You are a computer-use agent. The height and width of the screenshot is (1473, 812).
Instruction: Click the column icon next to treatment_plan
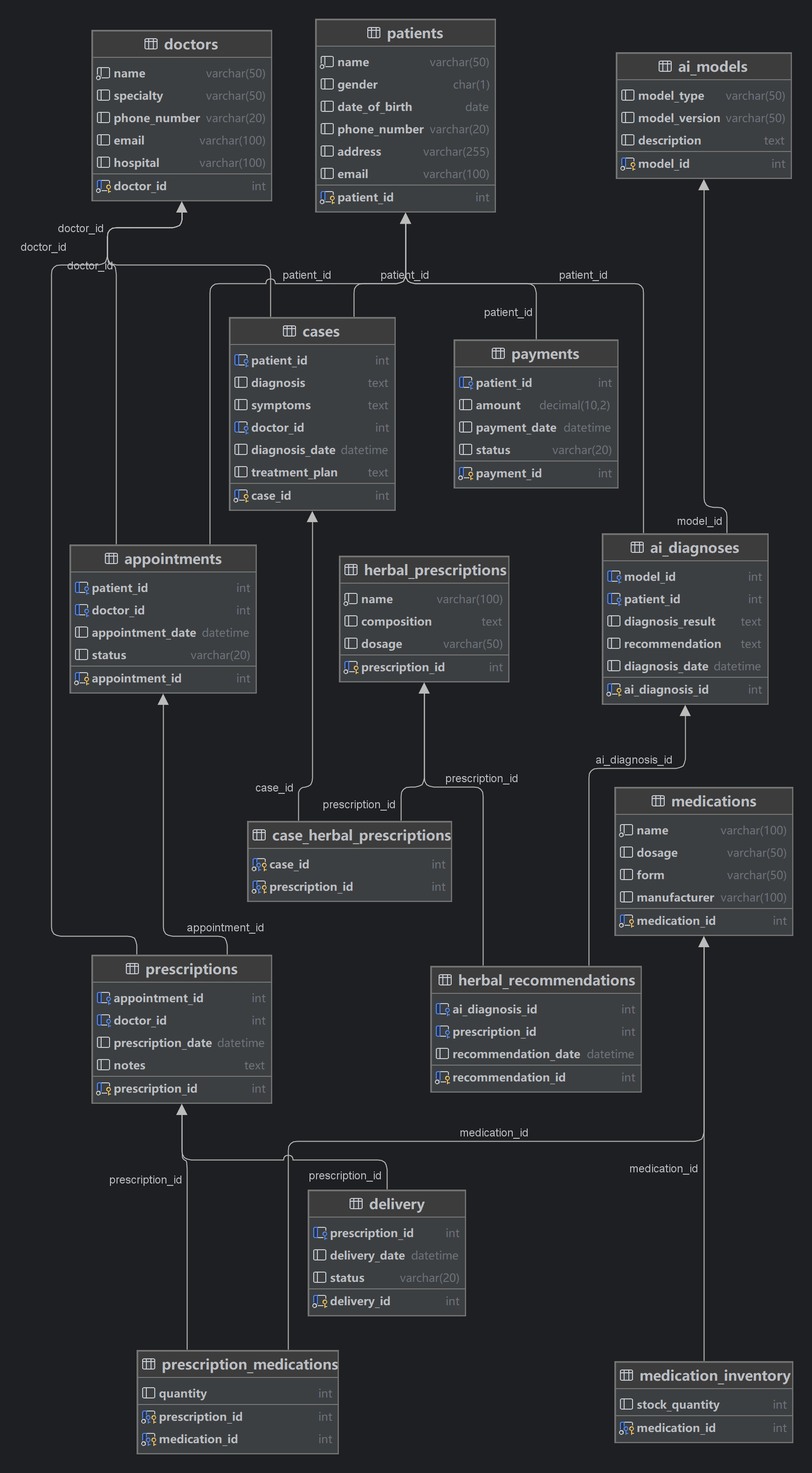(x=241, y=472)
